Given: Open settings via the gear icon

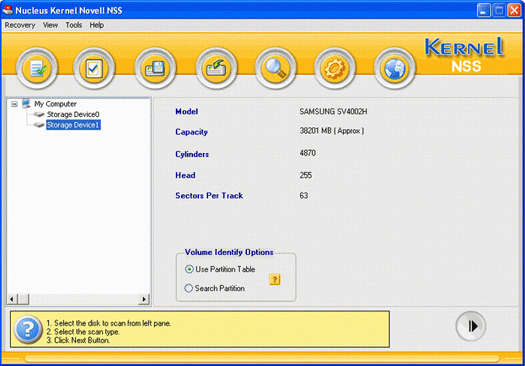Looking at the screenshot, I should [334, 68].
